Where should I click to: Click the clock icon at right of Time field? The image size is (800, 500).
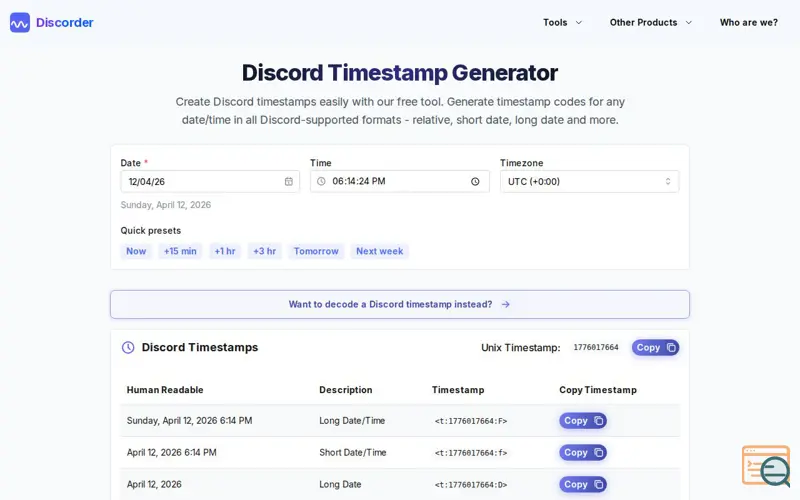coord(475,182)
